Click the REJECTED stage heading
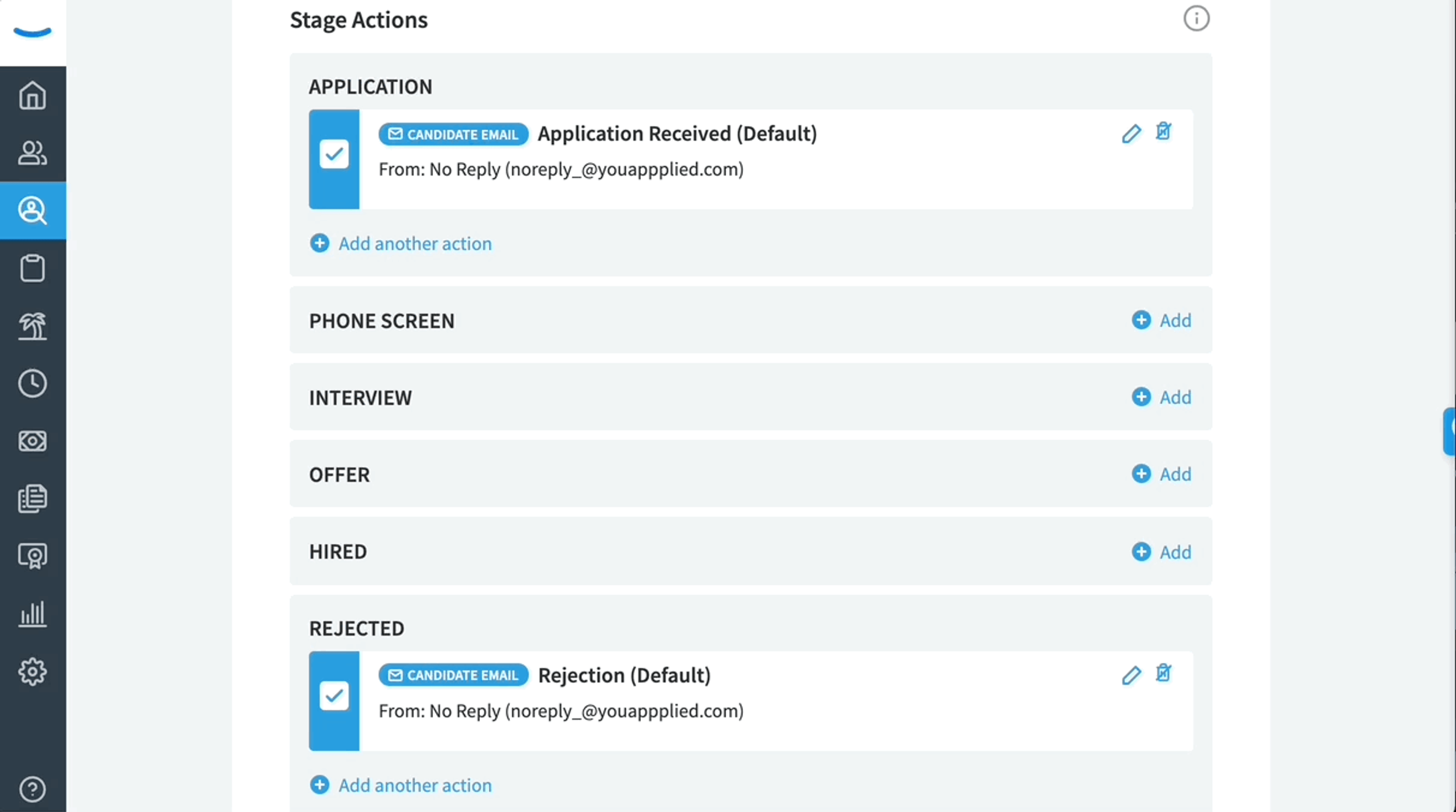The width and height of the screenshot is (1456, 812). pyautogui.click(x=356, y=629)
